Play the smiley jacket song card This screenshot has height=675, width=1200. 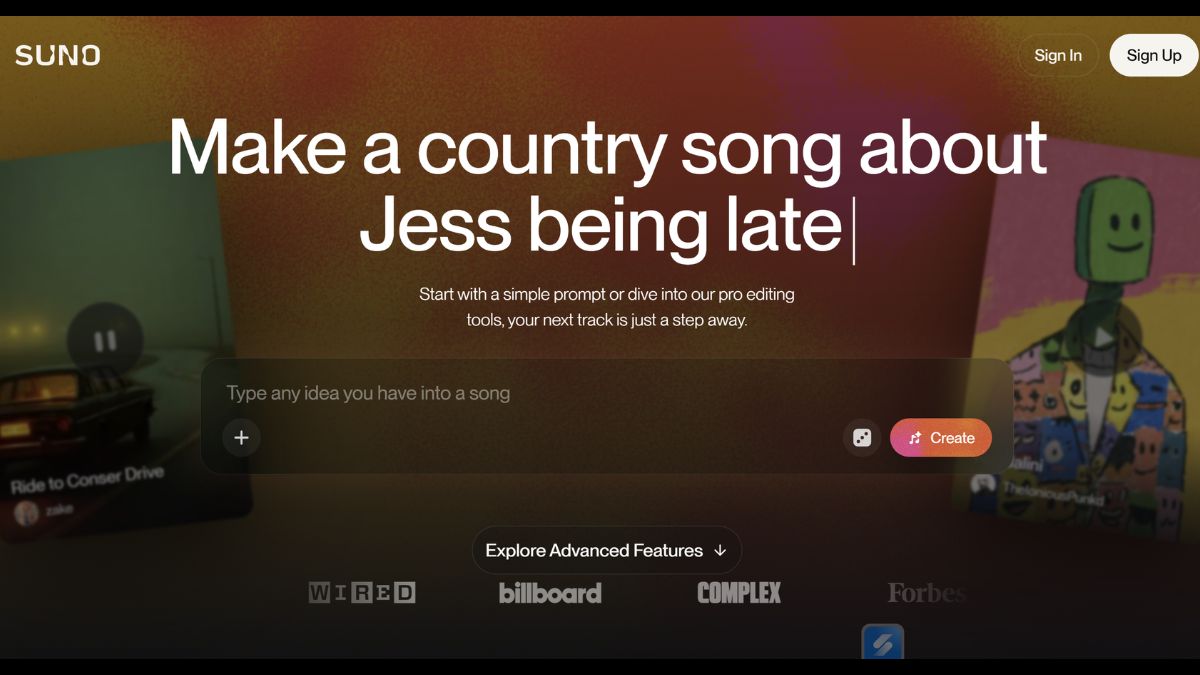(1101, 338)
